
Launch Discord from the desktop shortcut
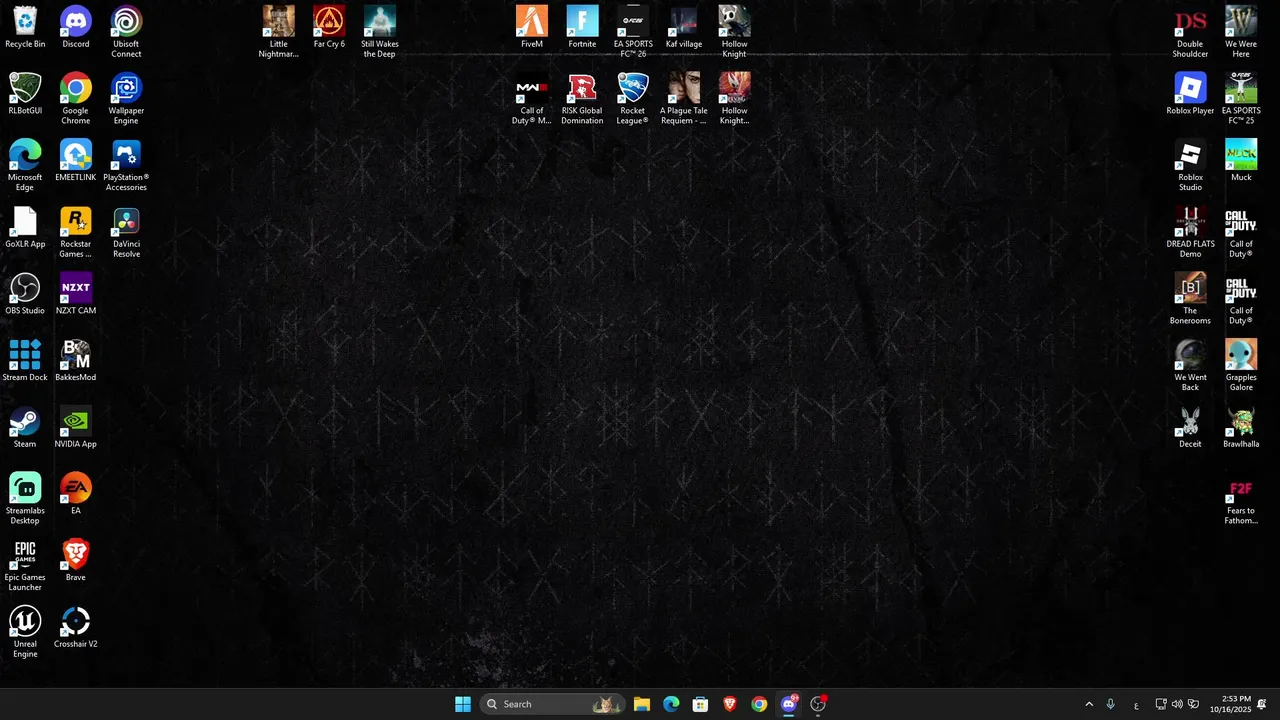tap(76, 28)
